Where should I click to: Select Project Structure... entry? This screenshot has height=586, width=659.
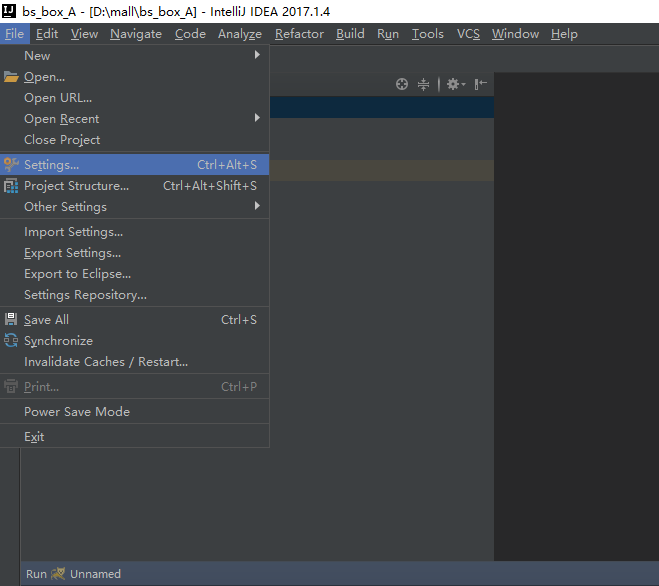click(134, 186)
